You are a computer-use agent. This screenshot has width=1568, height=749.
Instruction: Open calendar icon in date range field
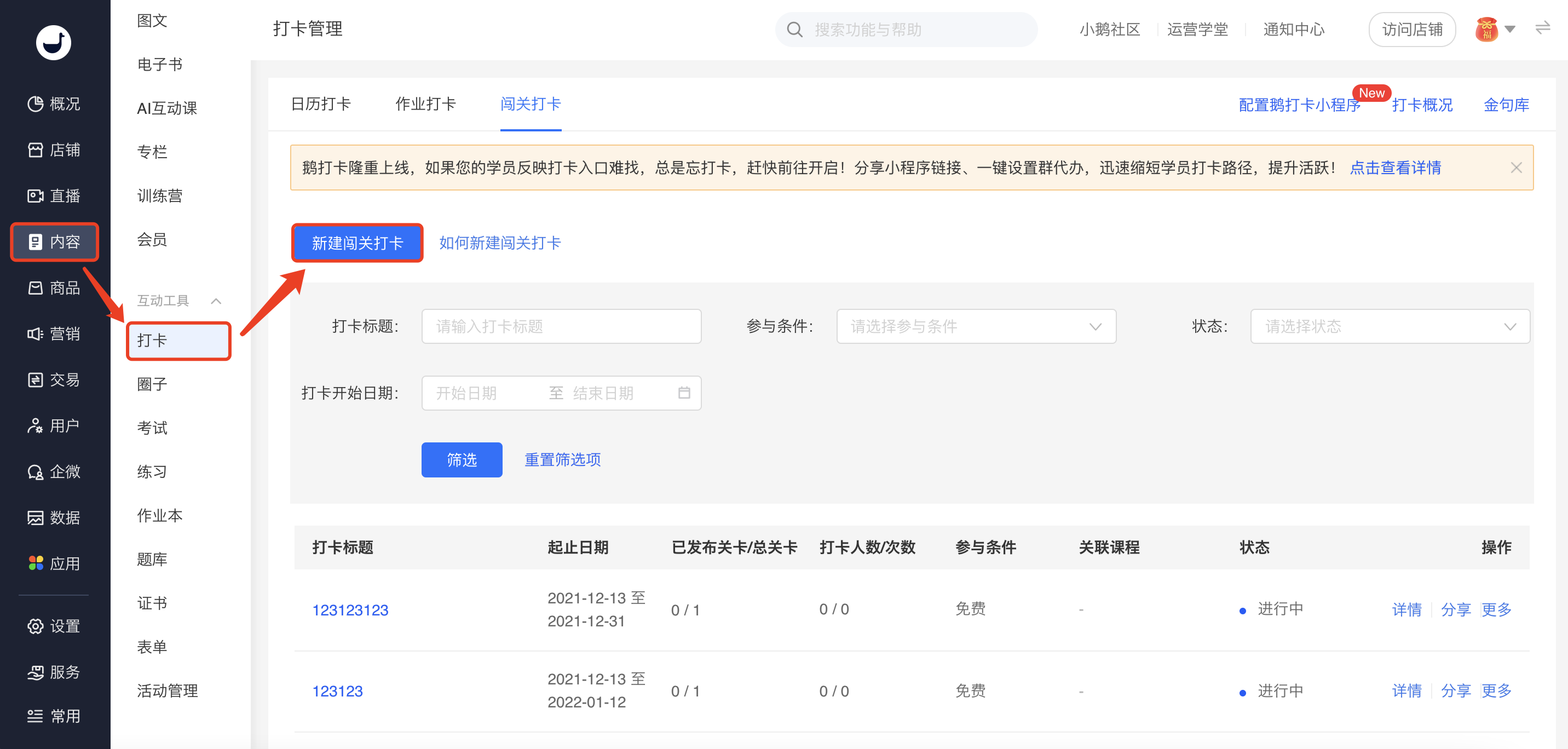684,393
